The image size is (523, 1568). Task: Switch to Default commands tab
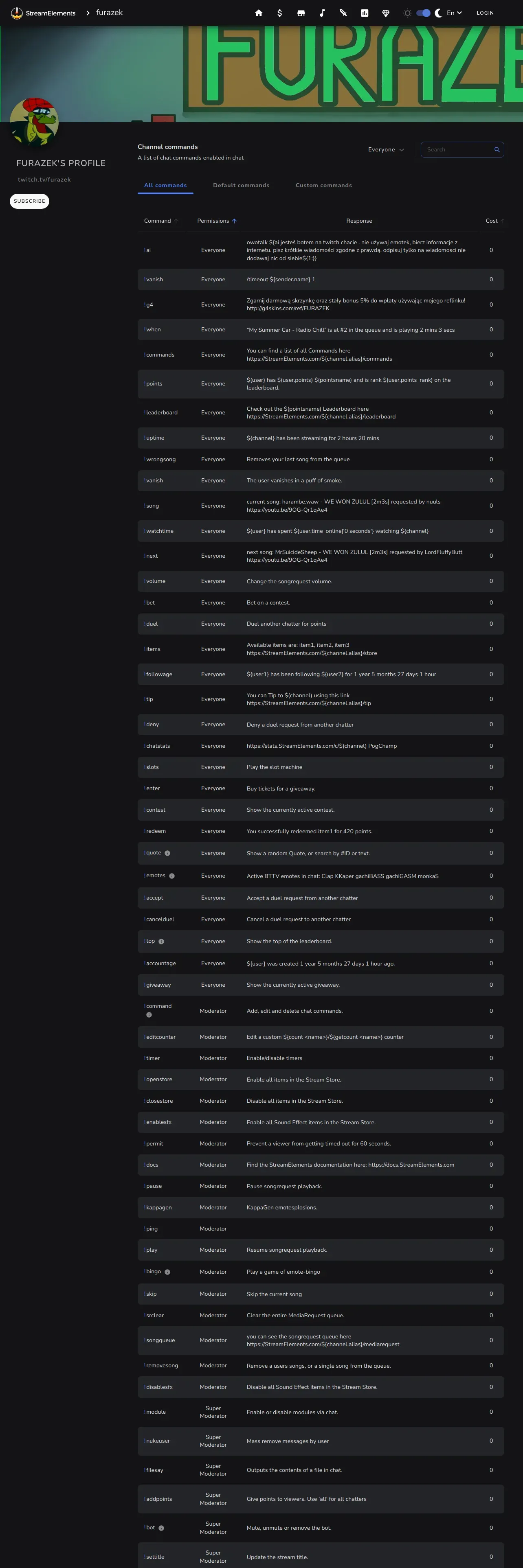coord(241,186)
